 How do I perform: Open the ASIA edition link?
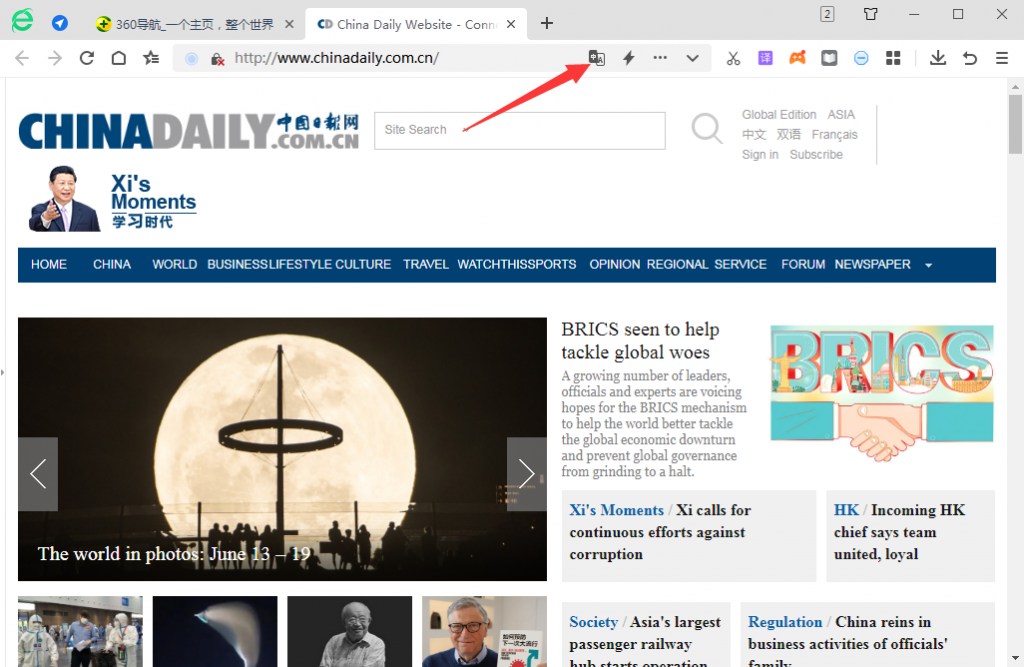[x=841, y=114]
